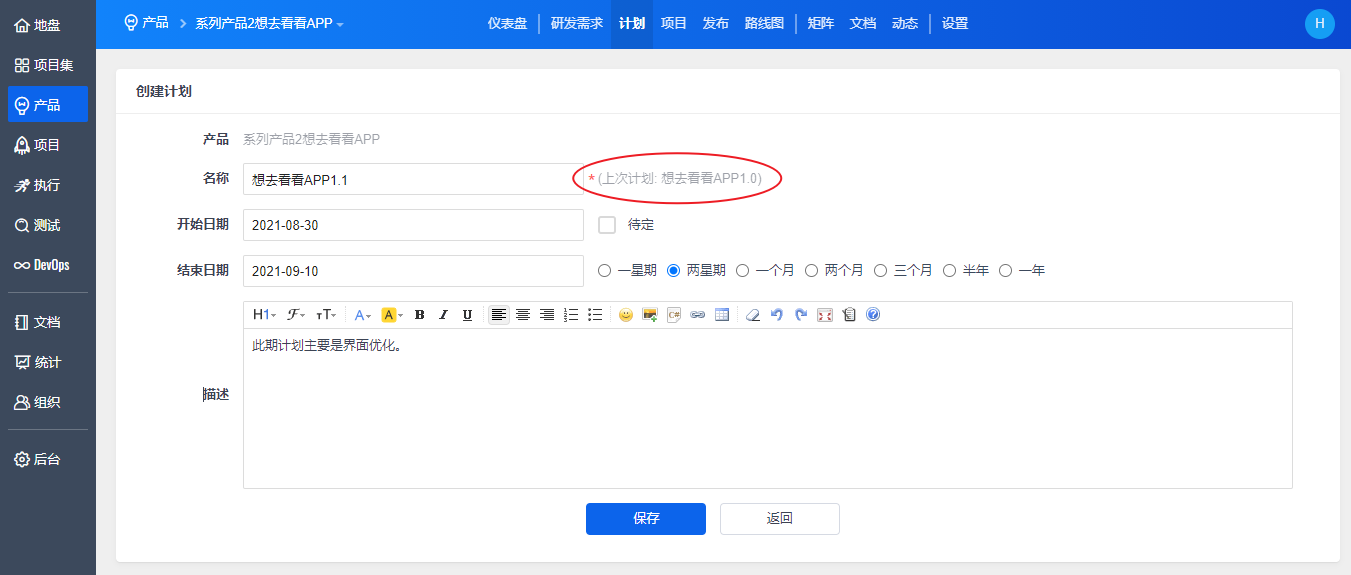The height and width of the screenshot is (575, 1351).
Task: Open the H1 heading dropdown
Action: 264,315
